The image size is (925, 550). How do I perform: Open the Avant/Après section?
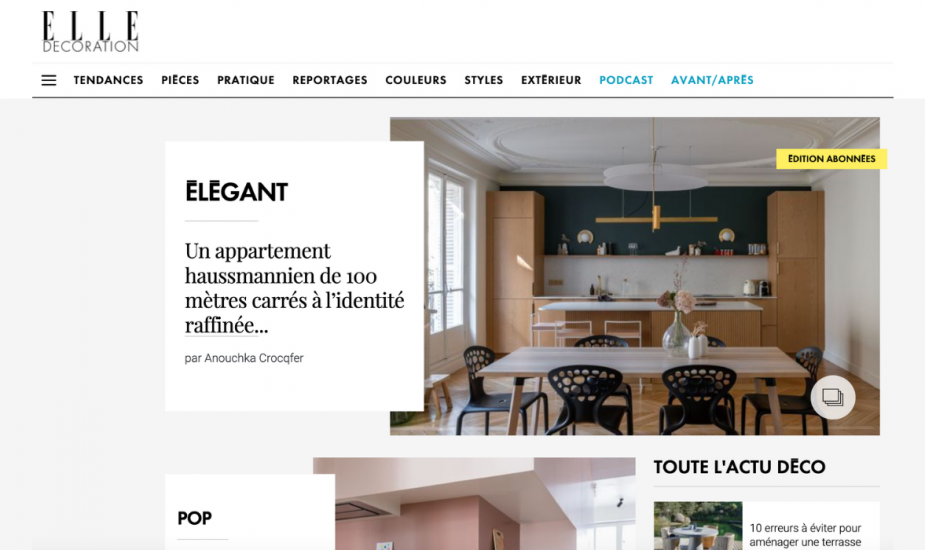tap(712, 80)
